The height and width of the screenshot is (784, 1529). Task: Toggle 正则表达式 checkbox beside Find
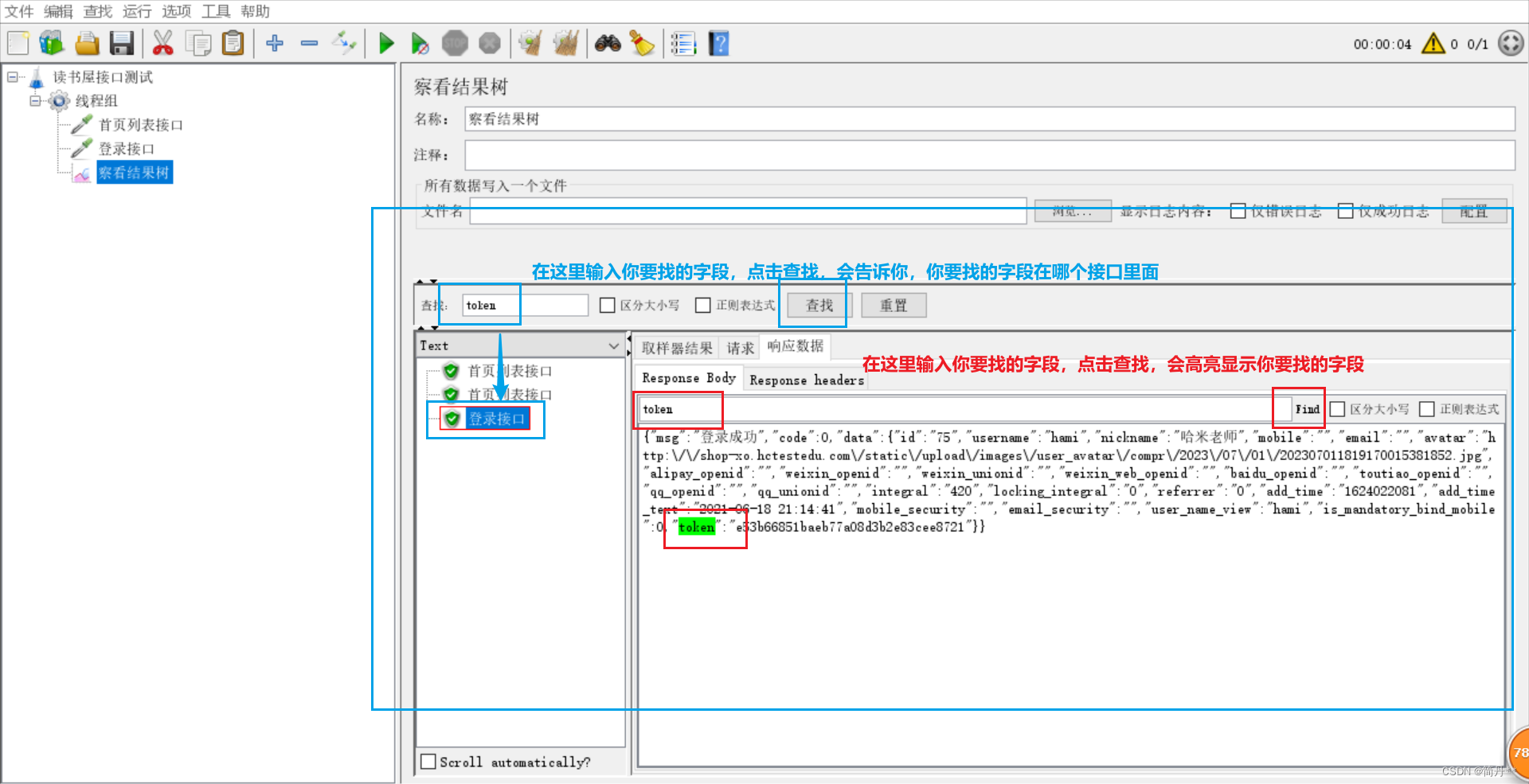pyautogui.click(x=1427, y=409)
